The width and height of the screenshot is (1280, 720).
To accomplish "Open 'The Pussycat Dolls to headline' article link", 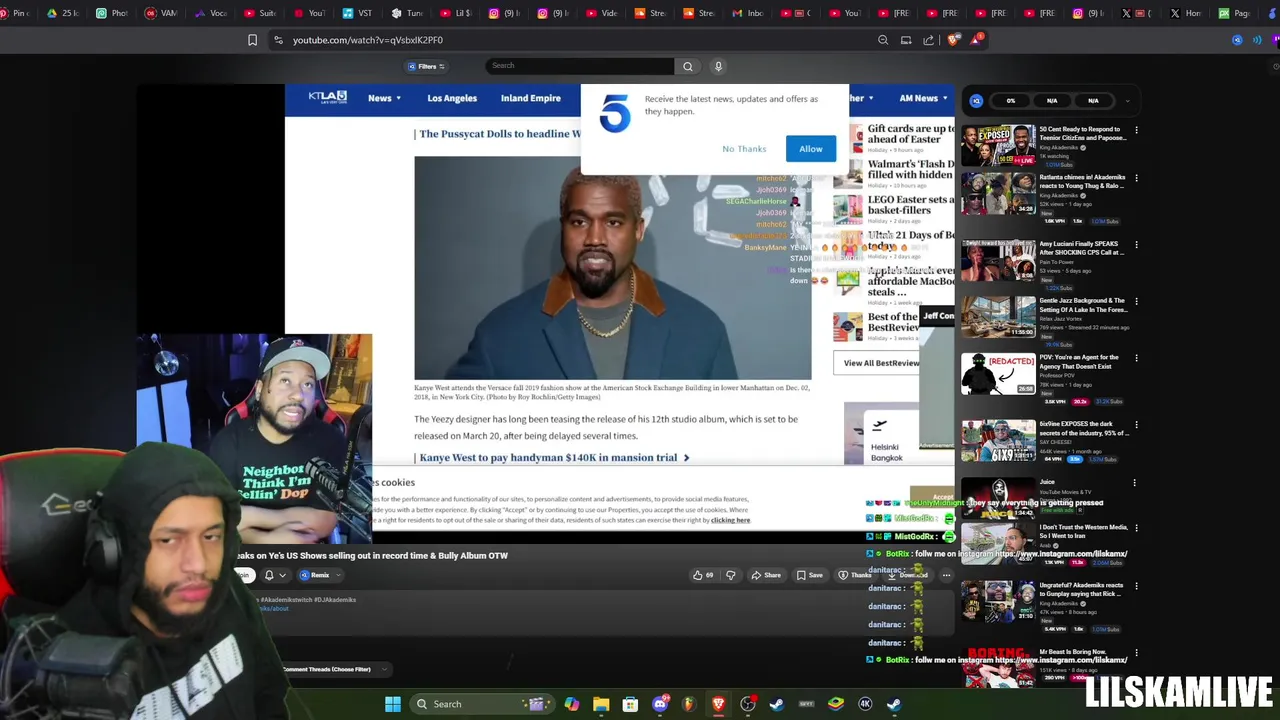I will [499, 133].
